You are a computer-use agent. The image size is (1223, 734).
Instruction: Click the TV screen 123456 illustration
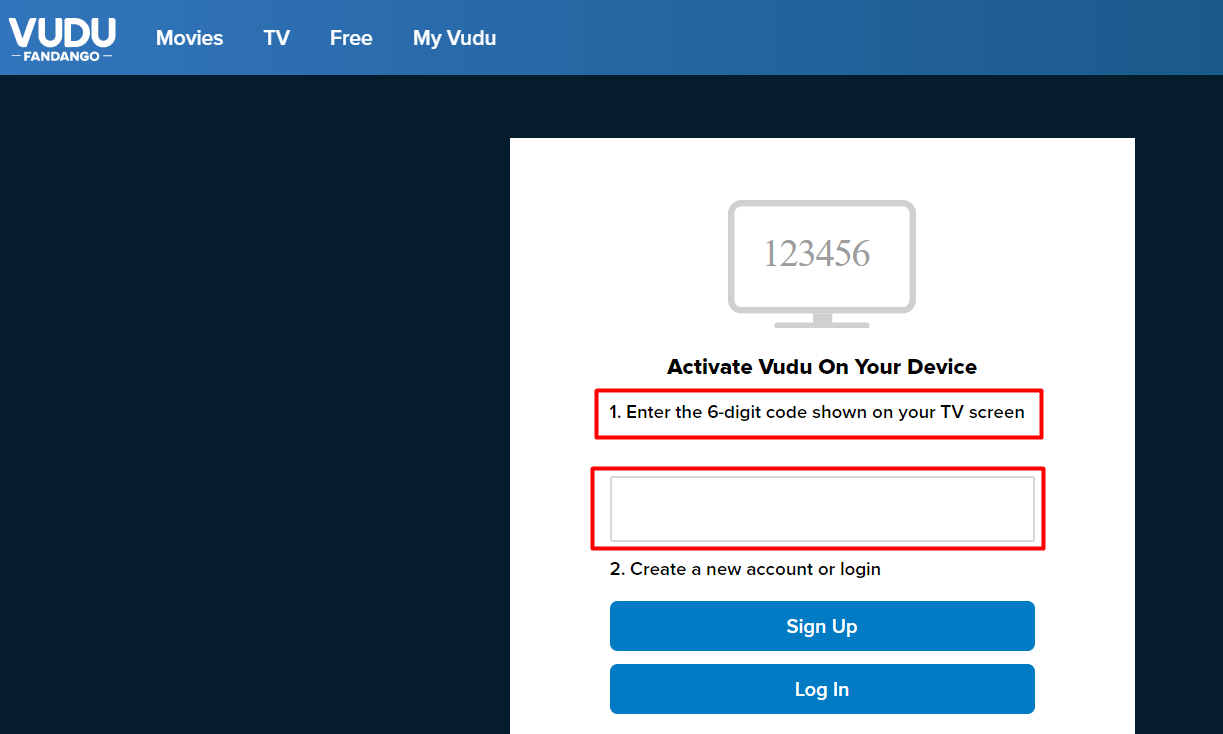coord(822,264)
